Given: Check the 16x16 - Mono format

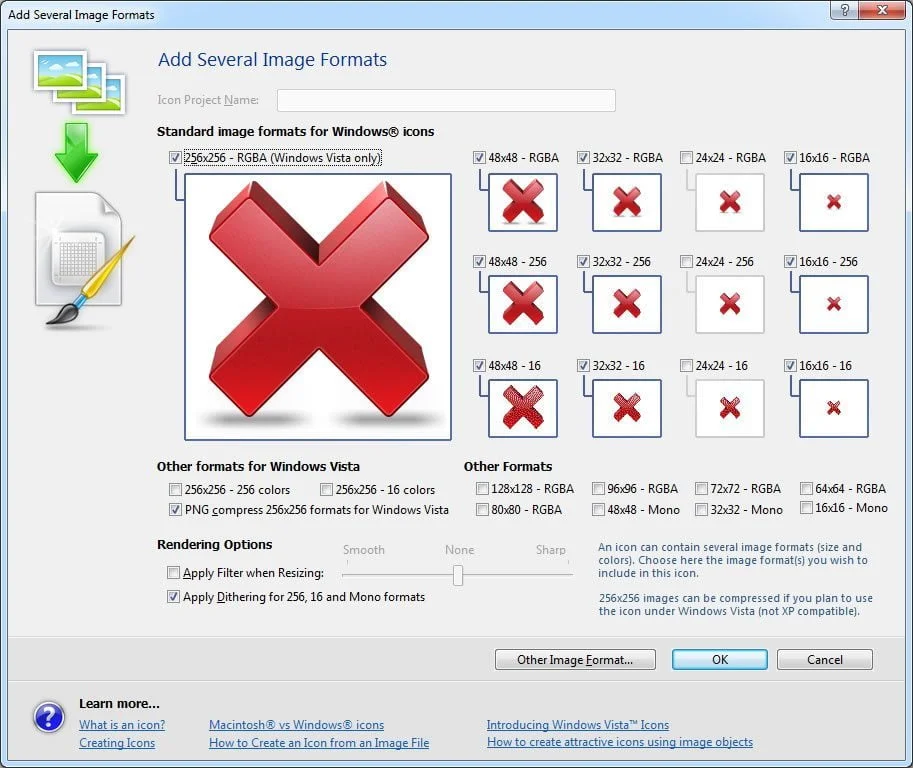Looking at the screenshot, I should click(x=806, y=508).
